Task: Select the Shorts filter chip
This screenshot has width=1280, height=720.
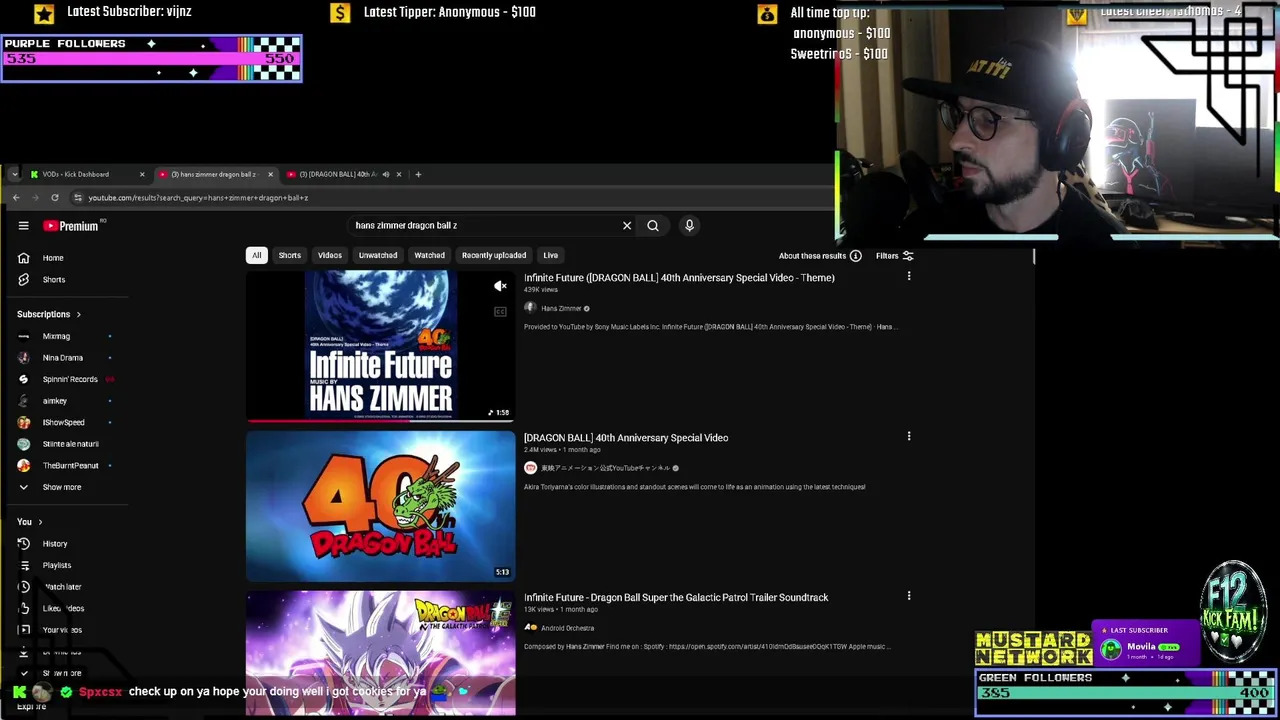Action: [x=290, y=256]
